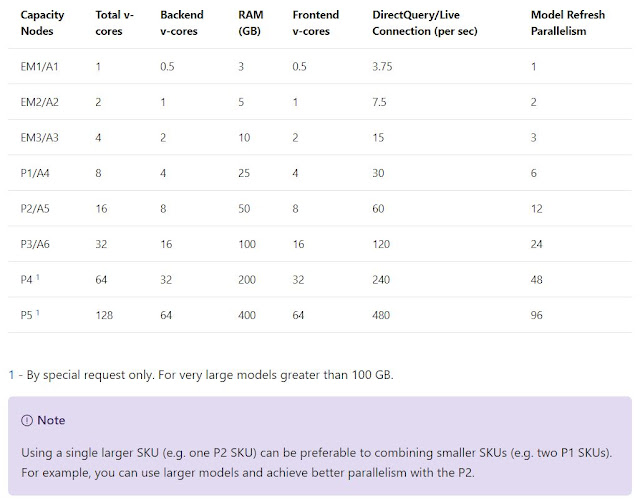Screen dimensions: 640x503
Task: Select the Capacity Nodes column header
Action: [43, 23]
